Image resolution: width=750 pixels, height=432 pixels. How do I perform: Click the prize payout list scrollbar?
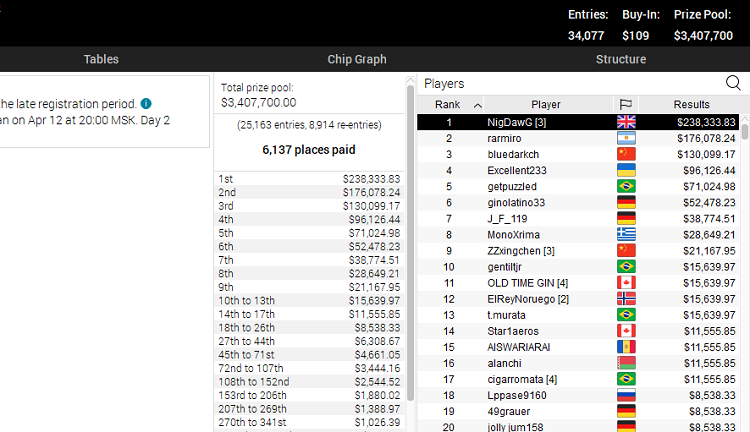click(410, 243)
